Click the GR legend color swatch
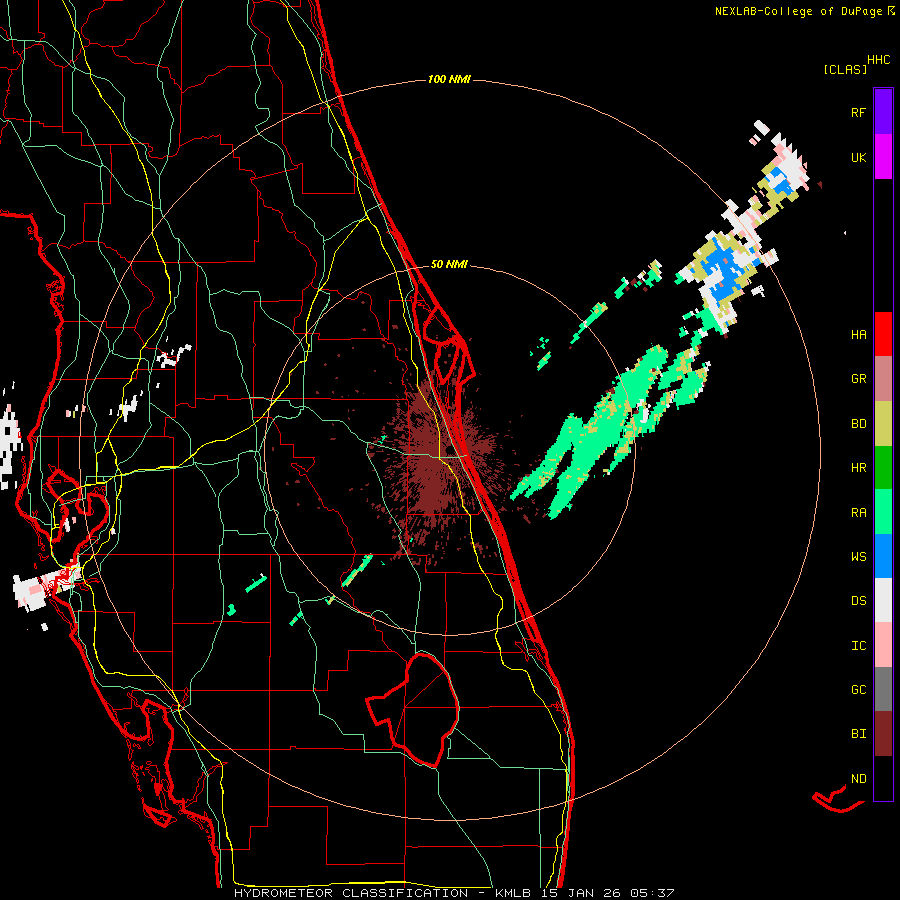This screenshot has width=900, height=900. [883, 379]
